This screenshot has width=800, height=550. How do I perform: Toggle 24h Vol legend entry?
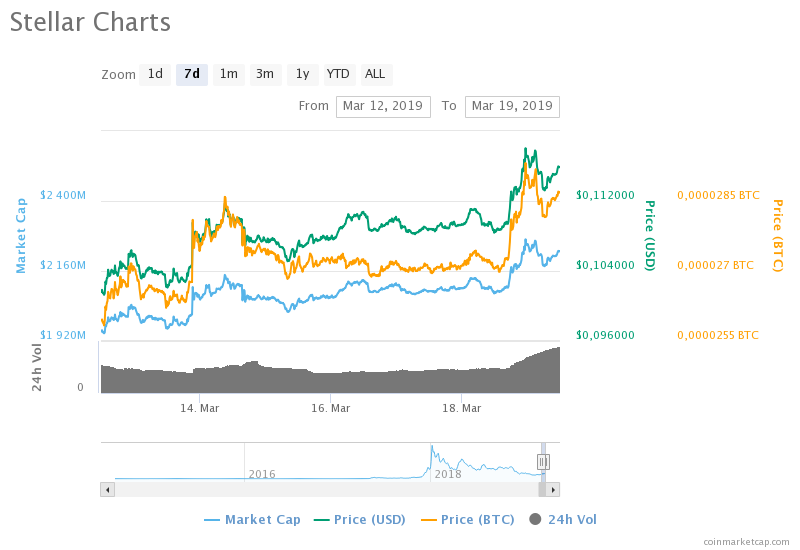(x=563, y=520)
